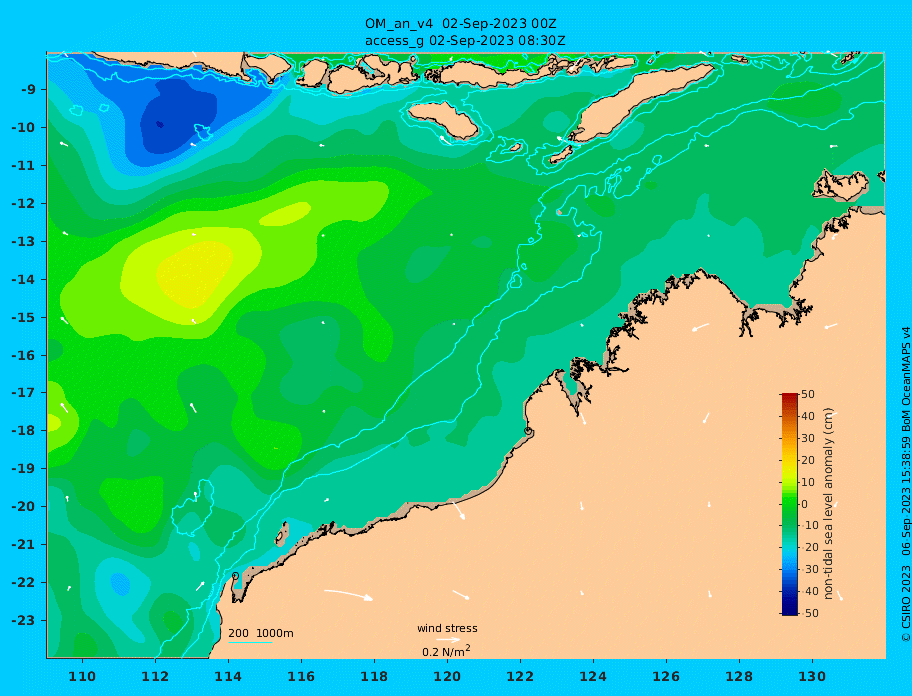Click the CSIRO copyright vertical text
Image resolution: width=912 pixels, height=696 pixels.
click(906, 484)
